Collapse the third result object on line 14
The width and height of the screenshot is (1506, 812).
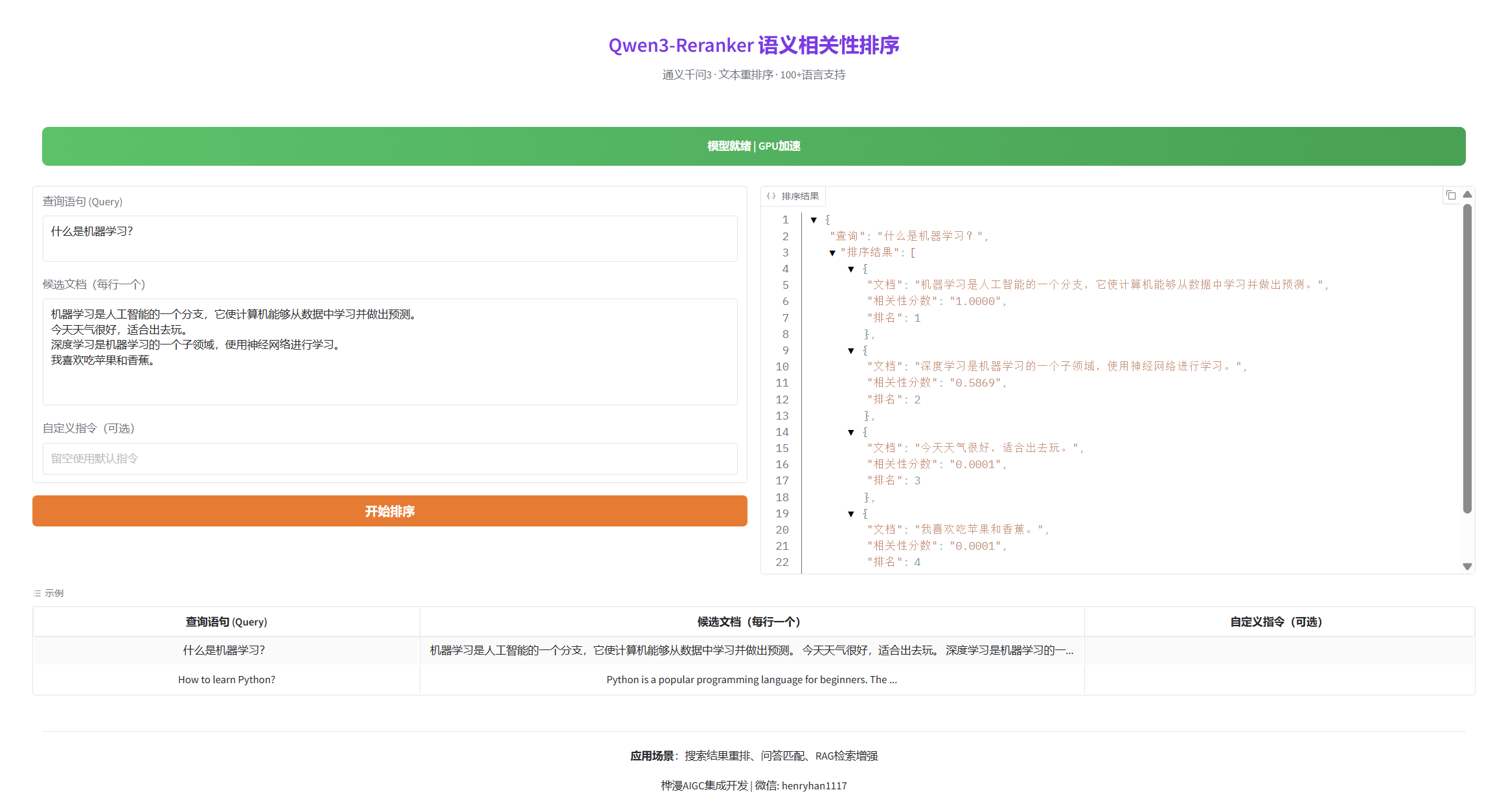[x=851, y=433]
